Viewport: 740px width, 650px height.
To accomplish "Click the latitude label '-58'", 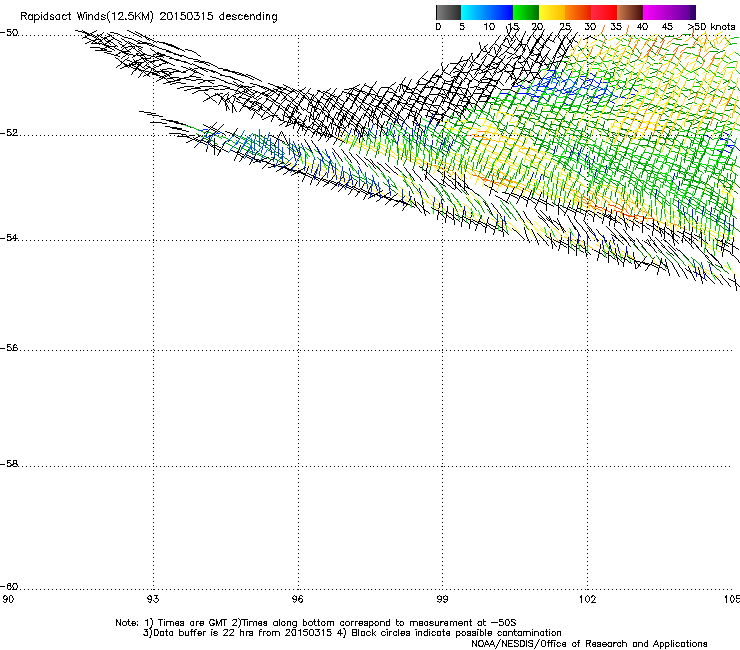I will pos(9,464).
